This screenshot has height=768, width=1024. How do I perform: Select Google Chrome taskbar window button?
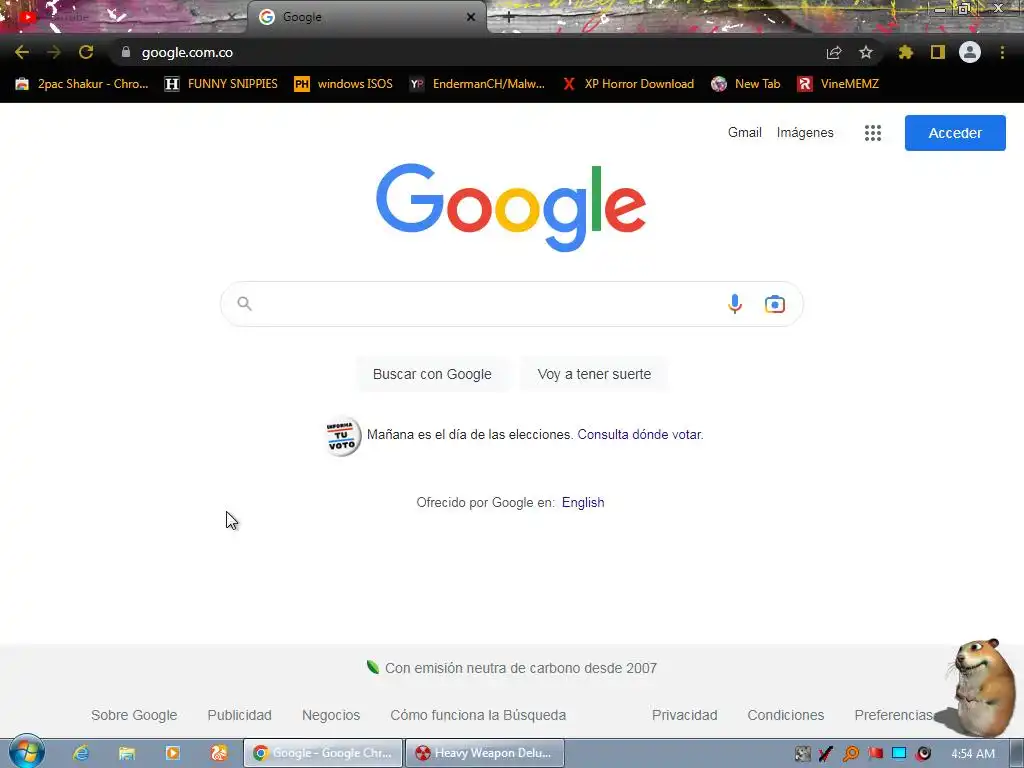pyautogui.click(x=323, y=753)
